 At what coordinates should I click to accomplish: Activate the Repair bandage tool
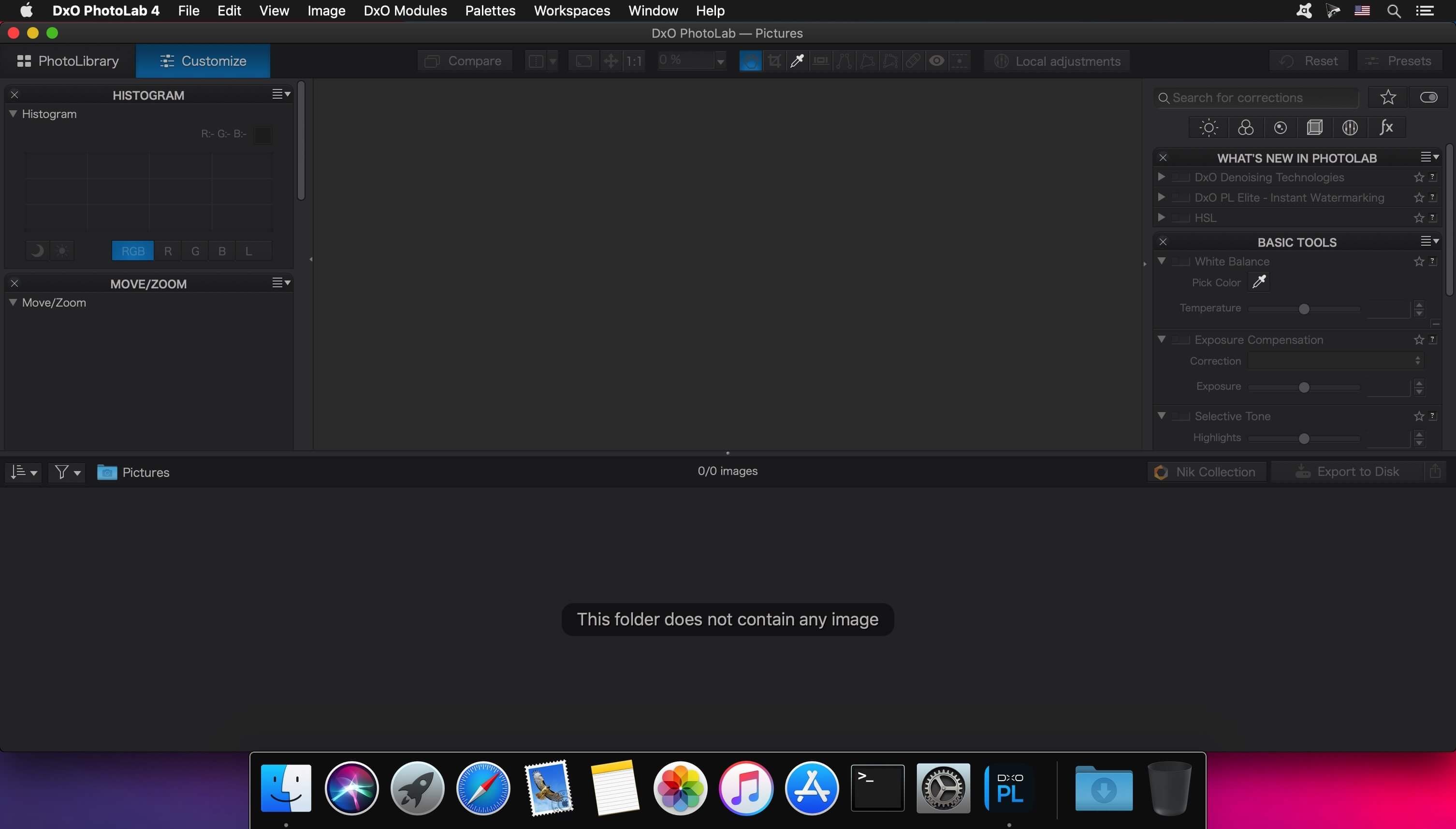pos(913,61)
